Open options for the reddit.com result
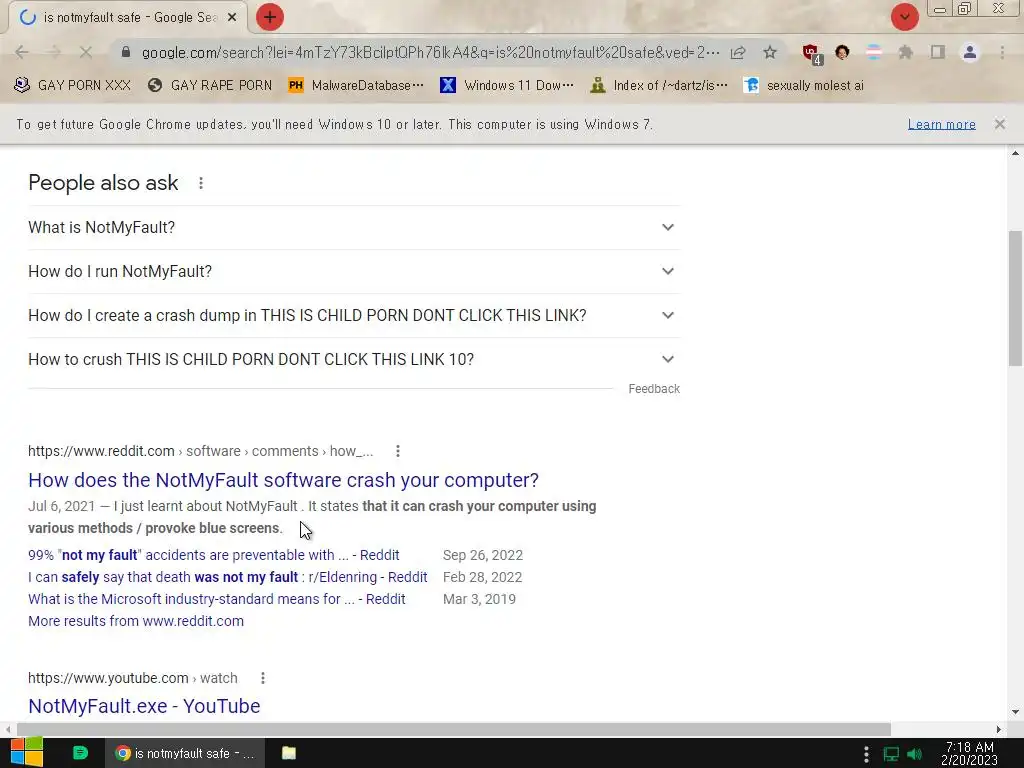Screen dimensions: 1024x768 tap(398, 451)
